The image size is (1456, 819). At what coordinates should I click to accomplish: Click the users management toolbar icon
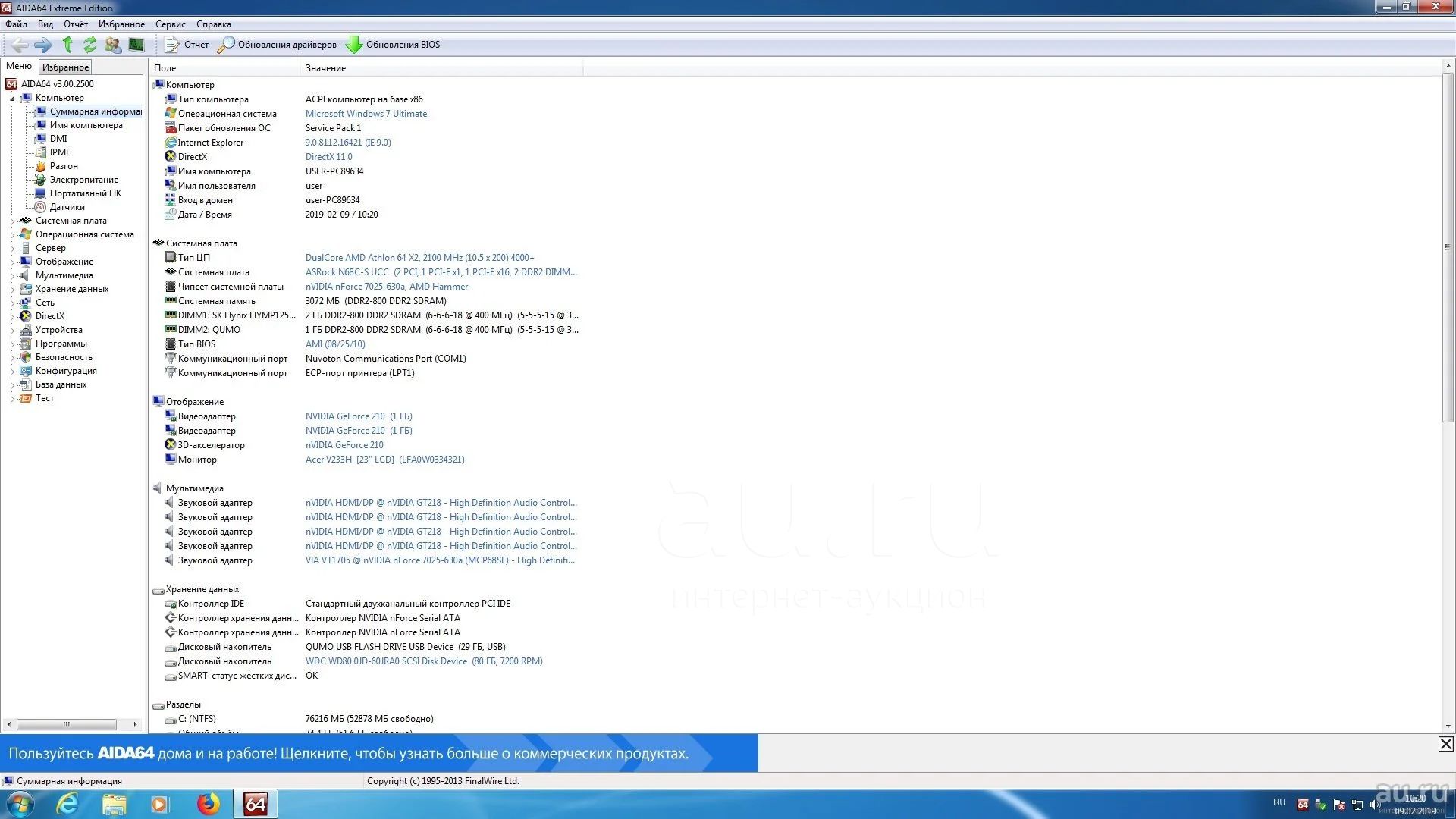[113, 45]
